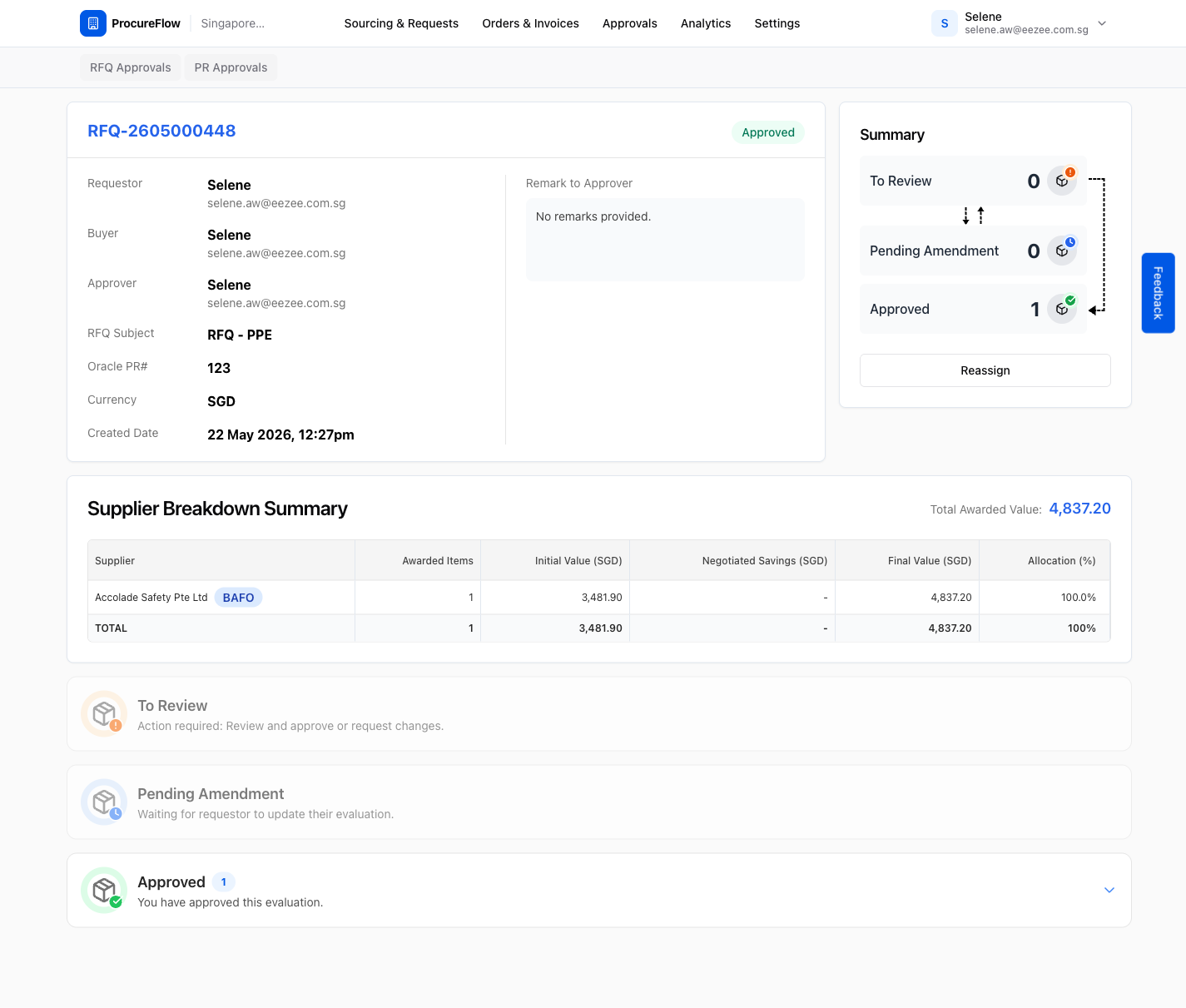Open the Sourcing & Requests menu
The image size is (1186, 1008).
point(401,23)
